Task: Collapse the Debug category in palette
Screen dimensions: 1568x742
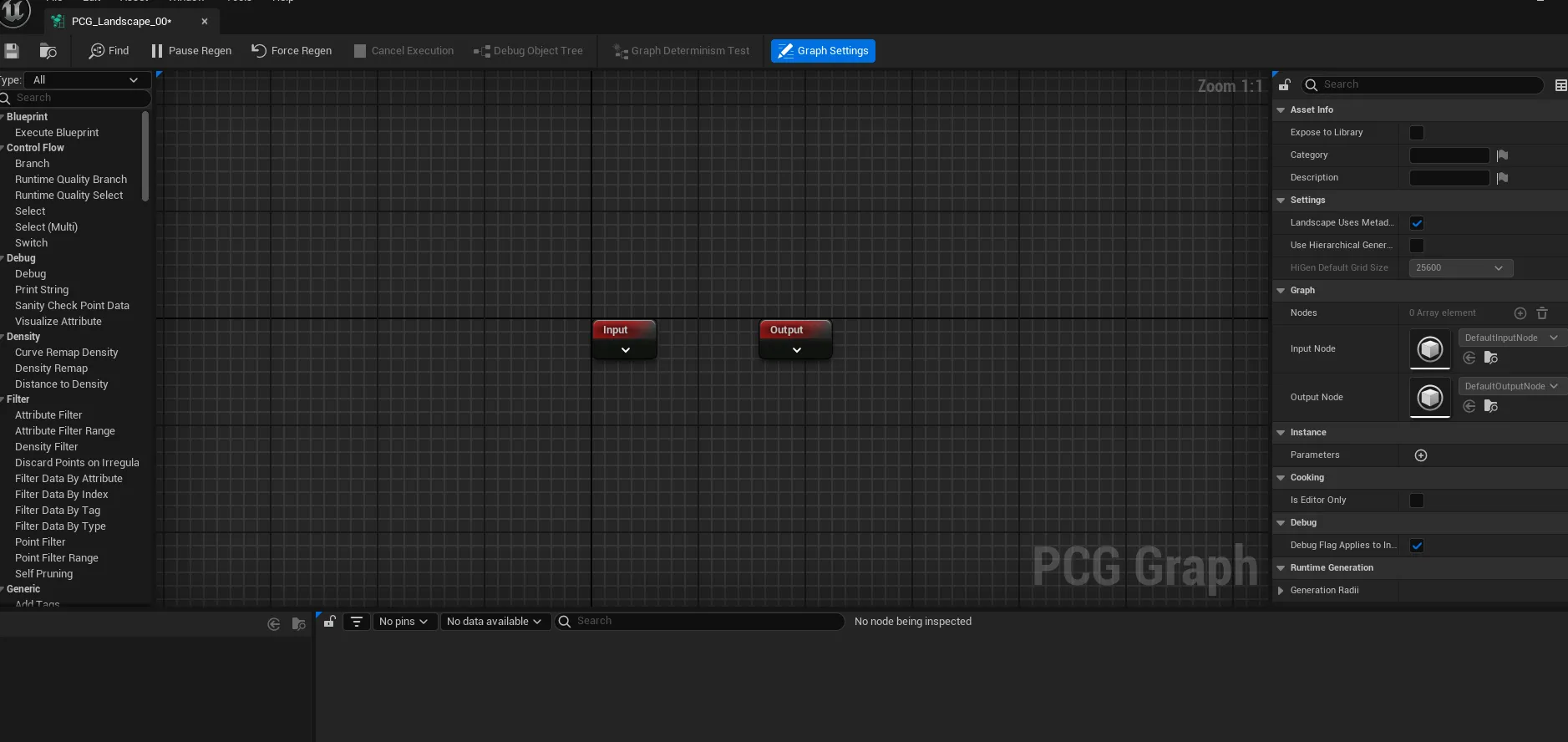Action: click(3, 258)
